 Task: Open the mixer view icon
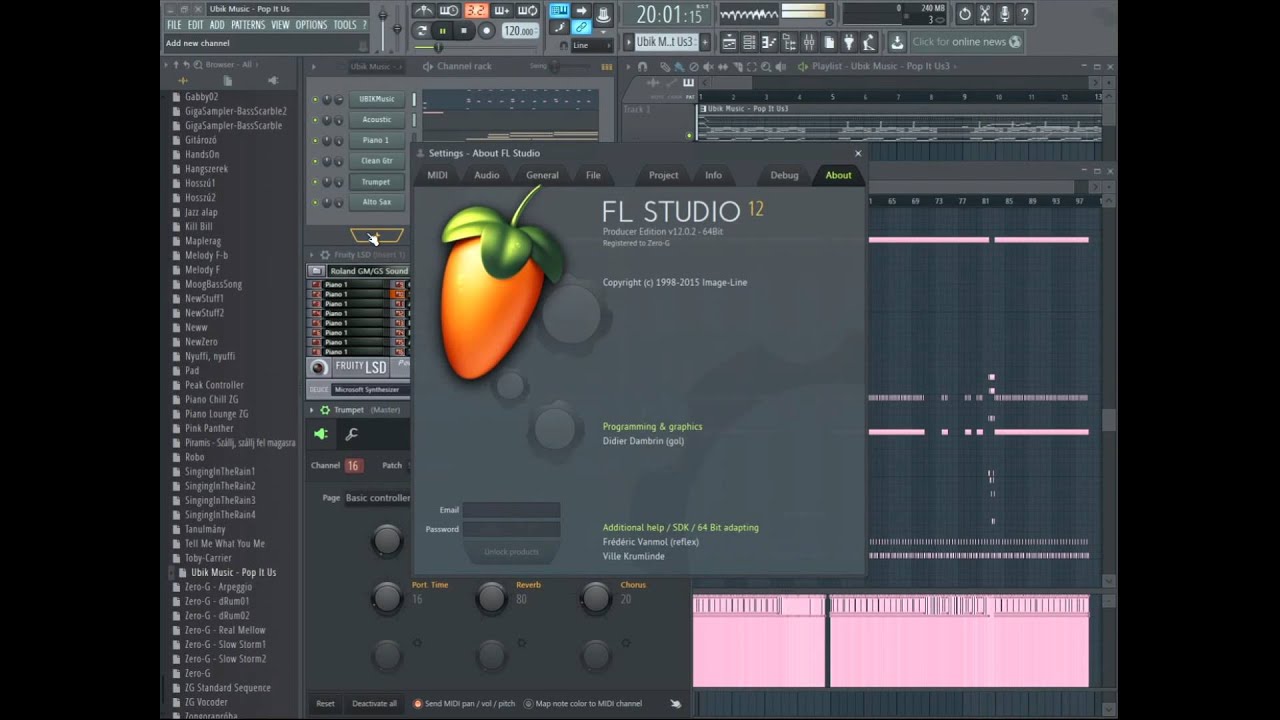pos(809,42)
